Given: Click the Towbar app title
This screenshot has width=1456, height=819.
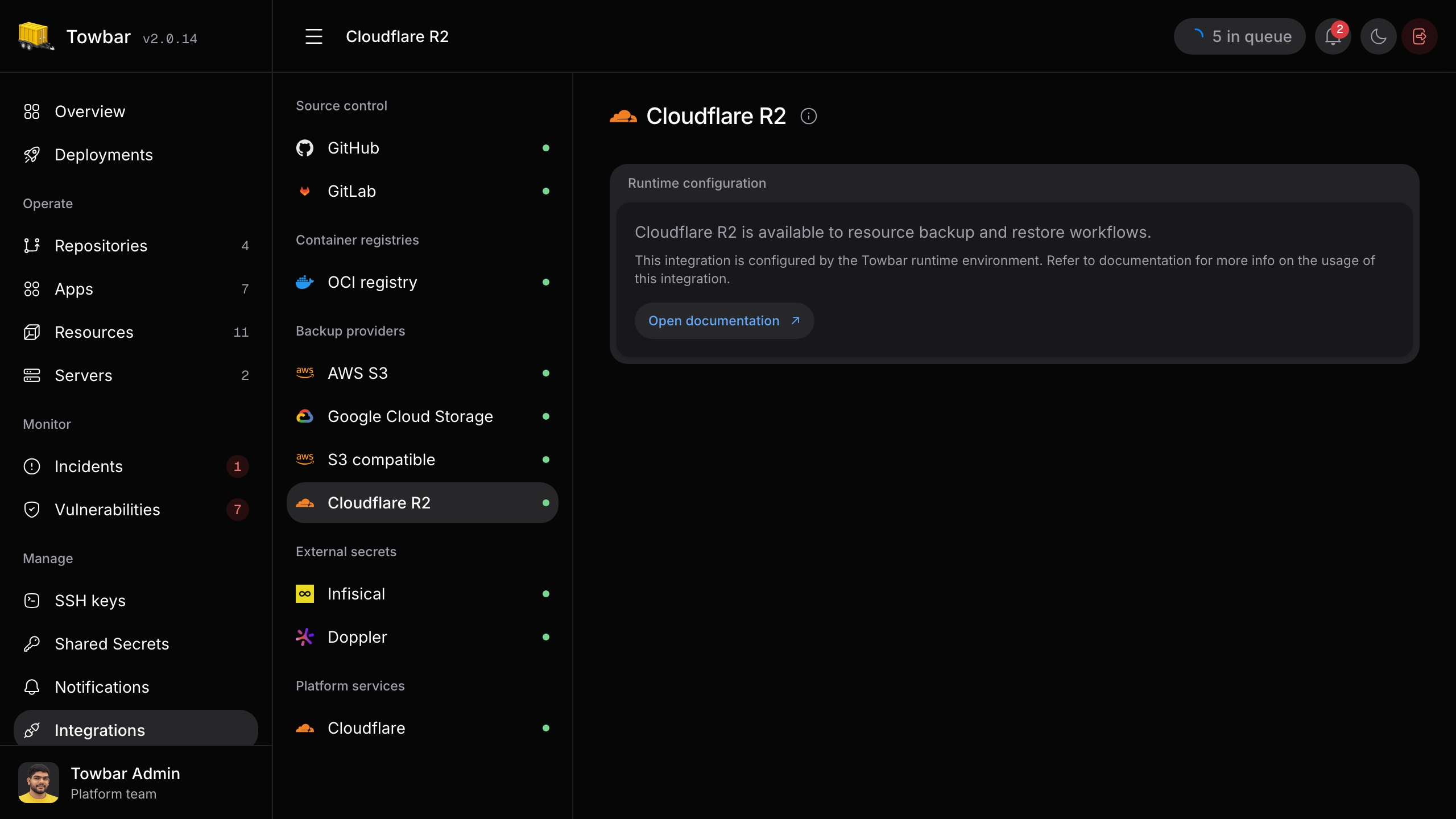Looking at the screenshot, I should coord(98,37).
